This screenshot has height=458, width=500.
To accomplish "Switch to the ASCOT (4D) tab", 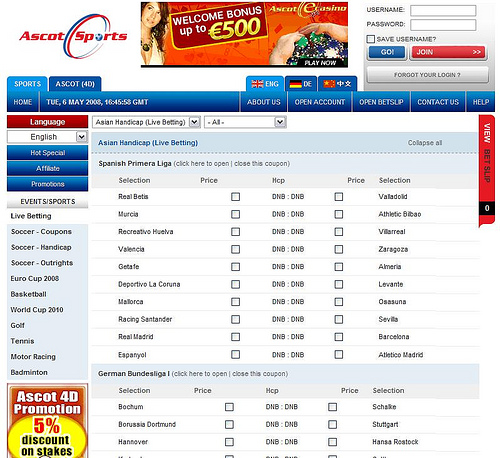I will pyautogui.click(x=75, y=84).
